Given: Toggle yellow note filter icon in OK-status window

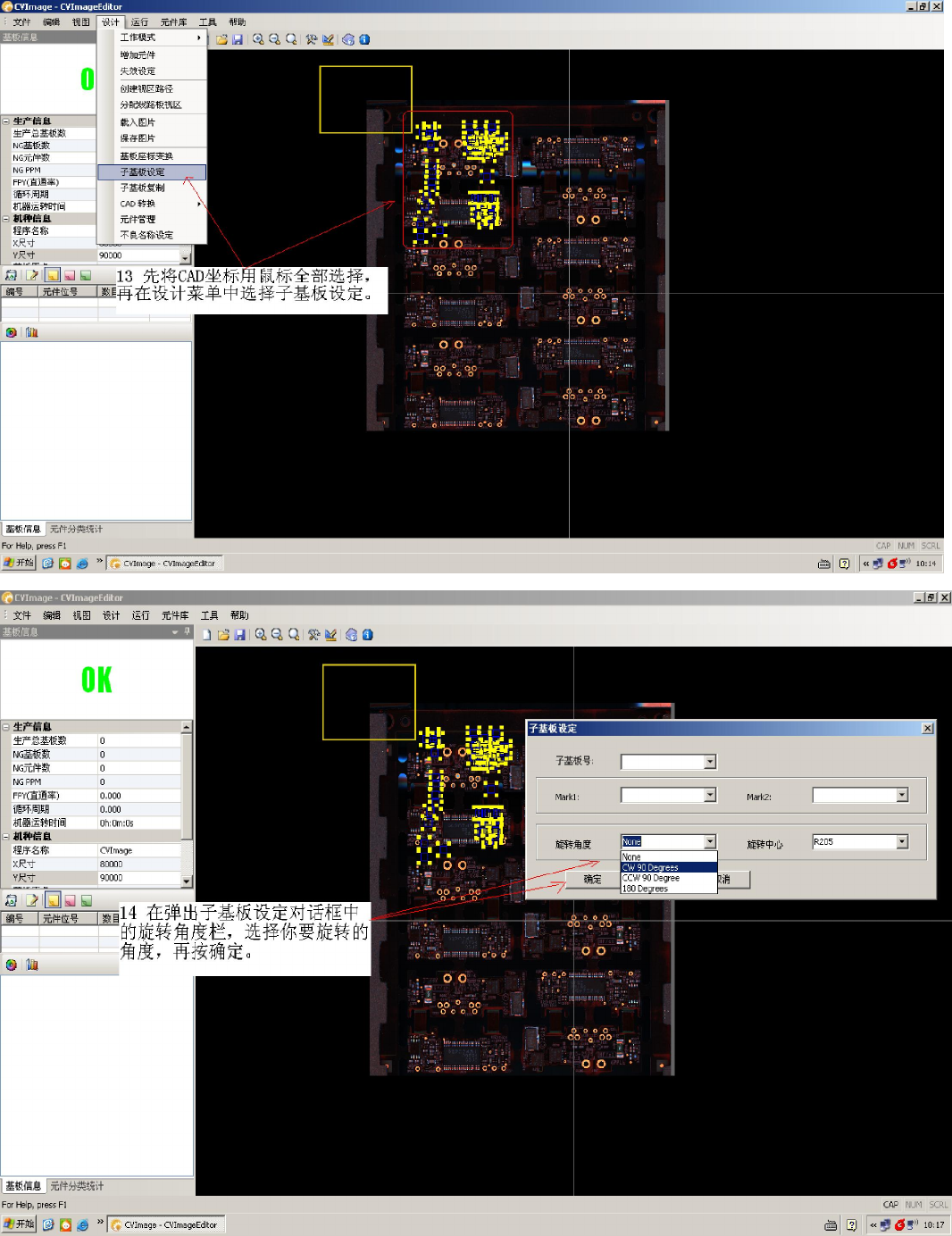Looking at the screenshot, I should click(53, 900).
